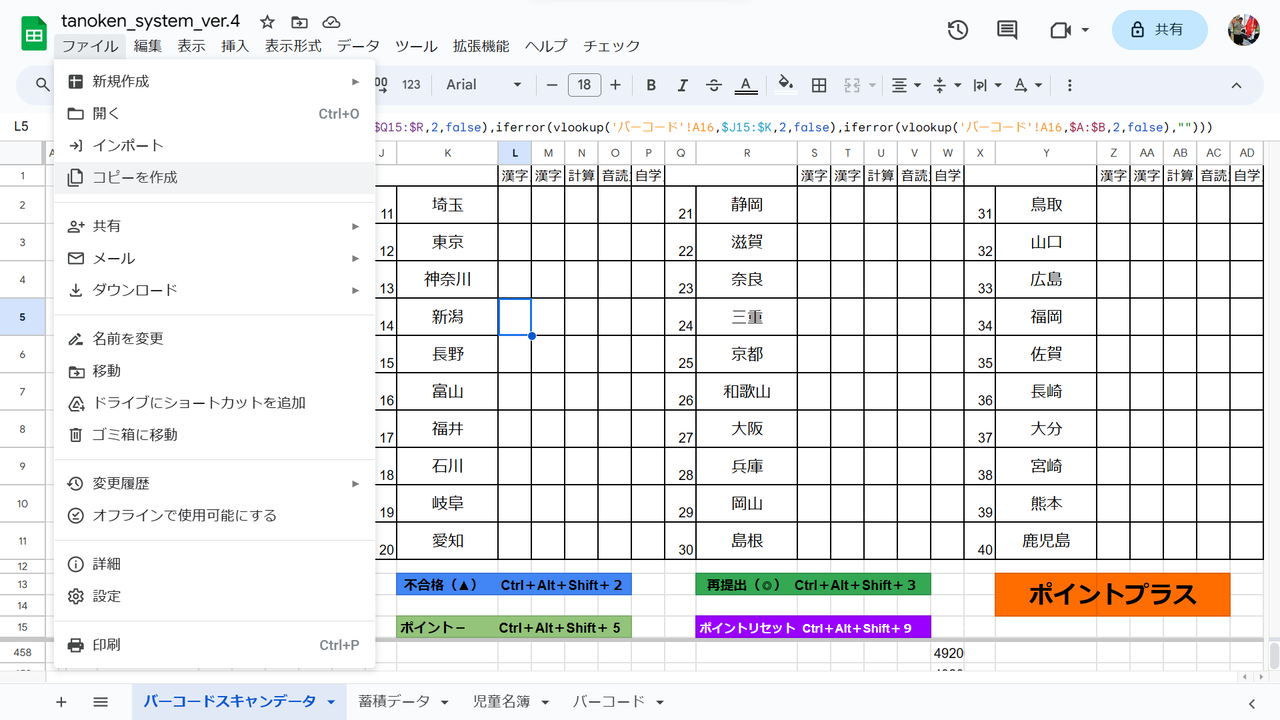Open the チェック custom menu
Viewport: 1280px width, 720px height.
click(x=612, y=46)
